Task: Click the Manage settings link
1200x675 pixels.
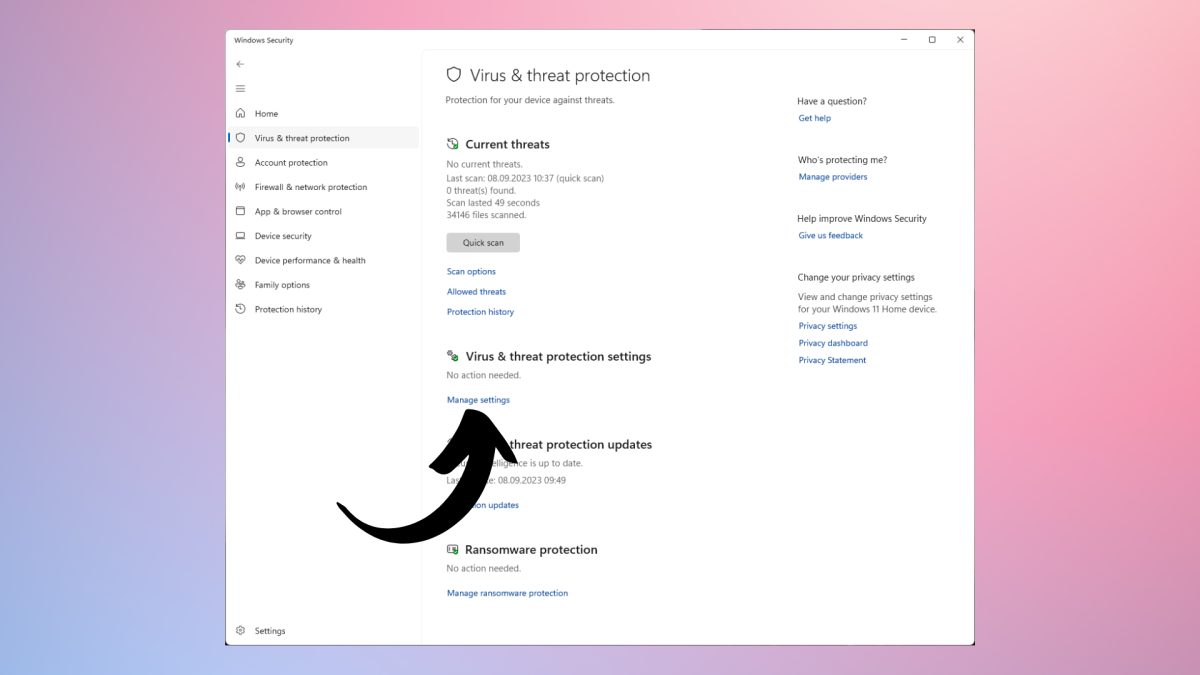Action: (x=478, y=400)
